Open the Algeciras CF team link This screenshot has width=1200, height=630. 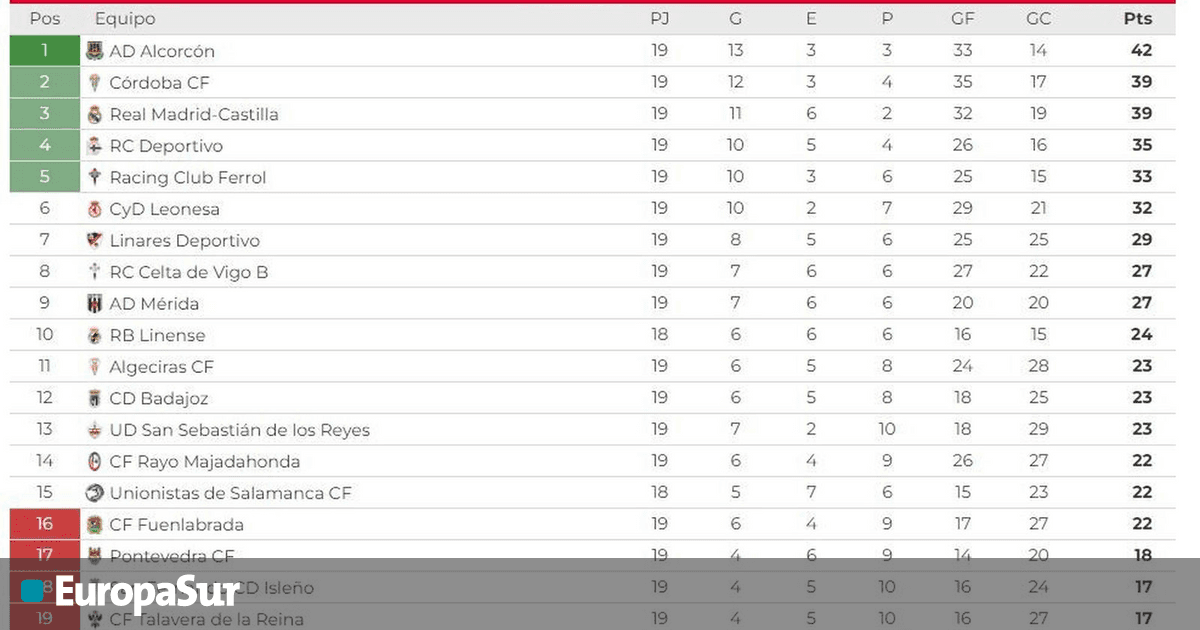(161, 367)
